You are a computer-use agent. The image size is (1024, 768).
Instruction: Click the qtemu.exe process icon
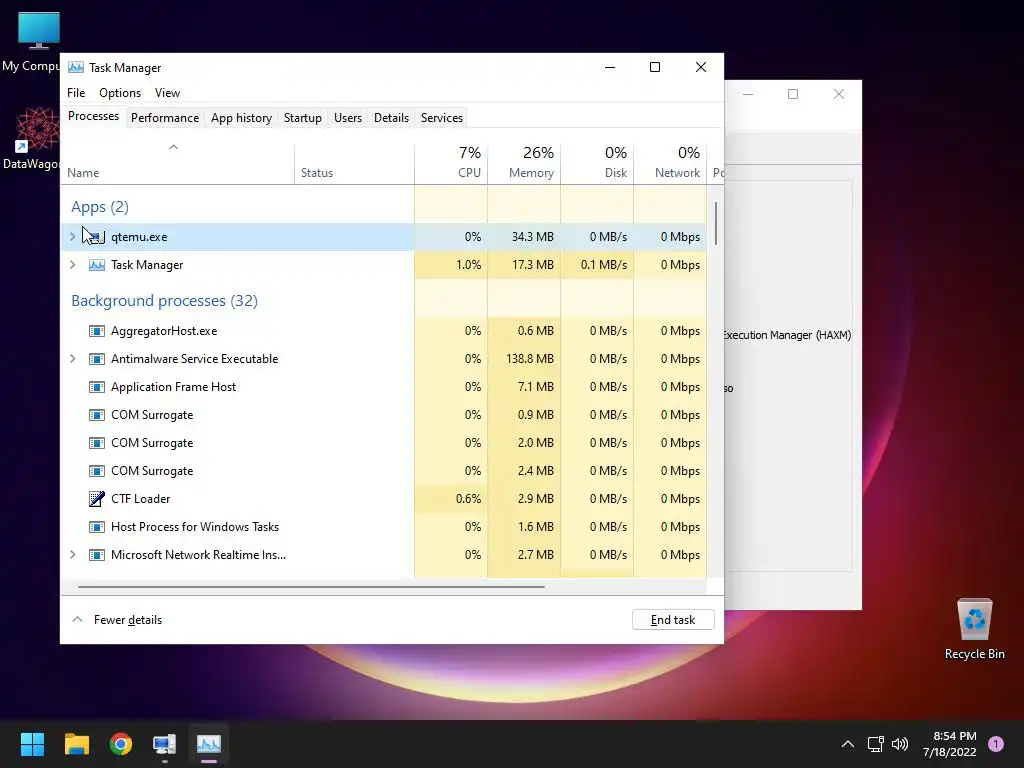tap(96, 236)
